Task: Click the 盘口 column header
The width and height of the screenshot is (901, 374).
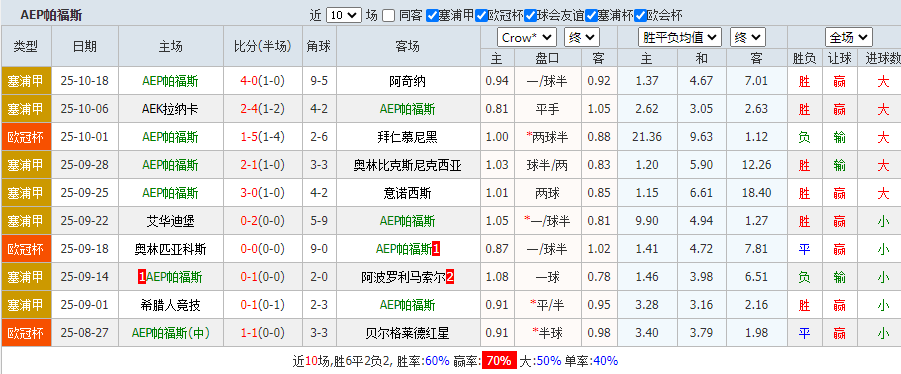Action: coord(547,58)
